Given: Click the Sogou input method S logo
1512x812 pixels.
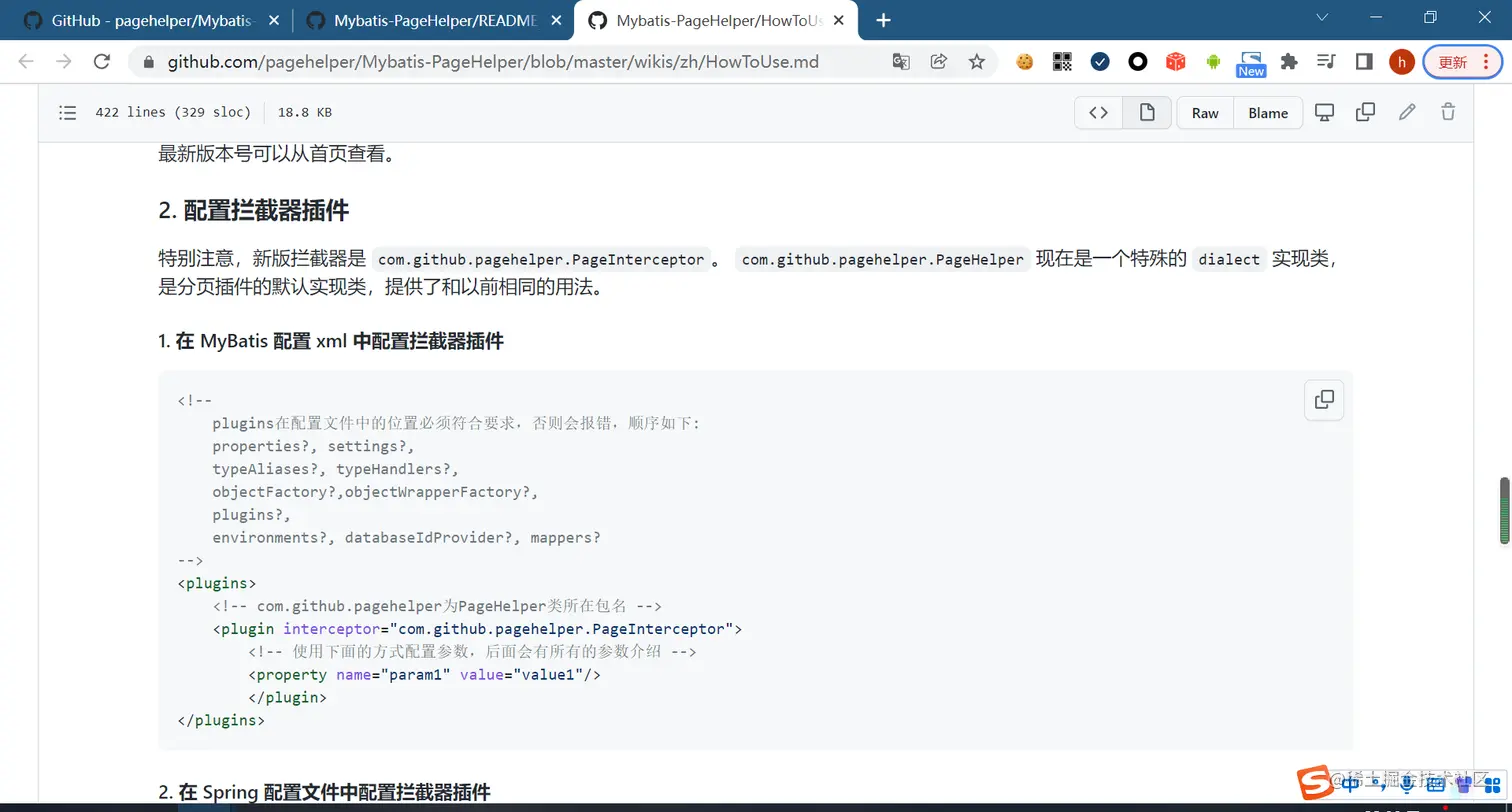Looking at the screenshot, I should [1314, 783].
